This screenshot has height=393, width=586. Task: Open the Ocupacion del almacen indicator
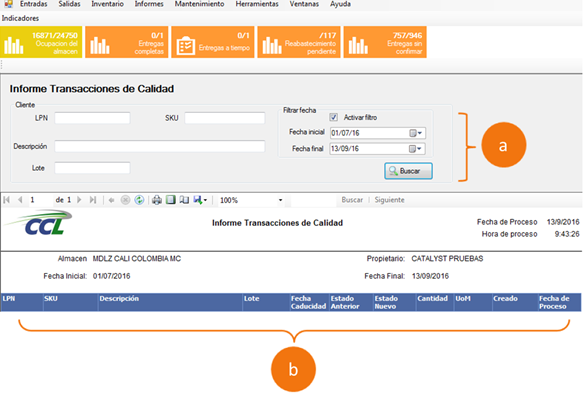click(x=41, y=42)
